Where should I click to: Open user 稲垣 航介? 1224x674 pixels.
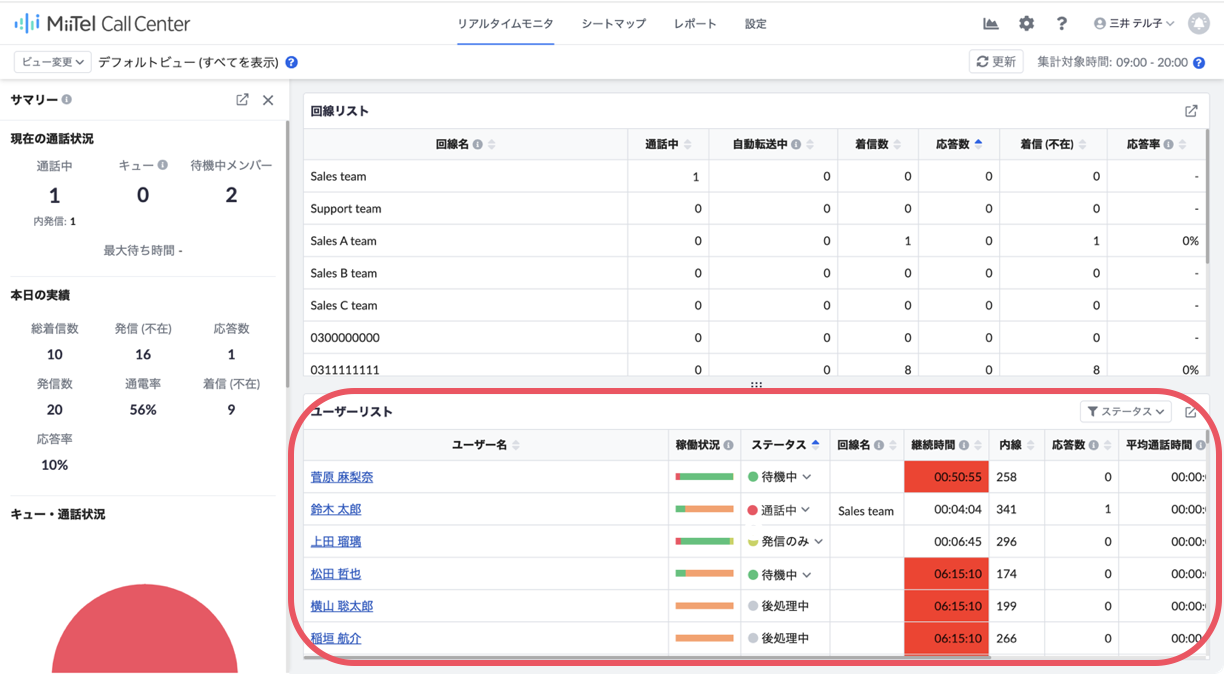(336, 638)
